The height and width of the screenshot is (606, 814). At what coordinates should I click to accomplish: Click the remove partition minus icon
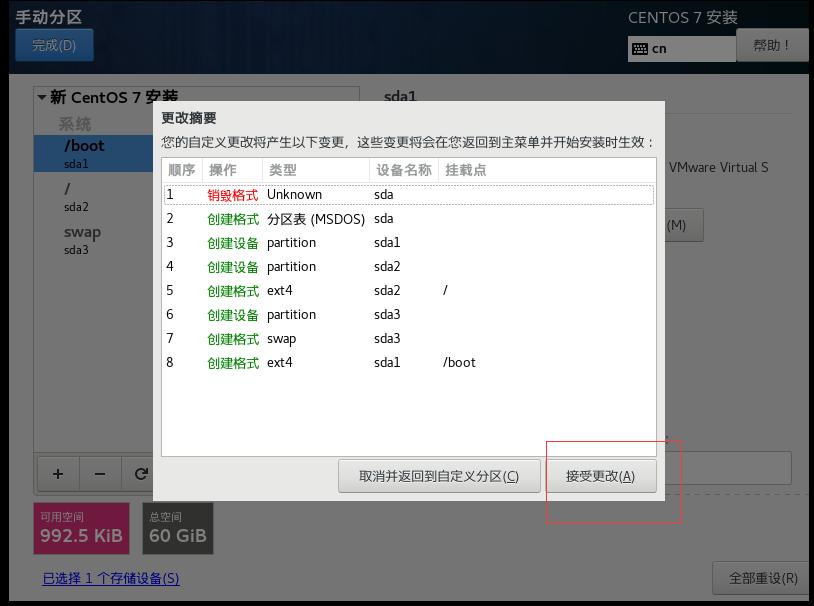[x=99, y=474]
